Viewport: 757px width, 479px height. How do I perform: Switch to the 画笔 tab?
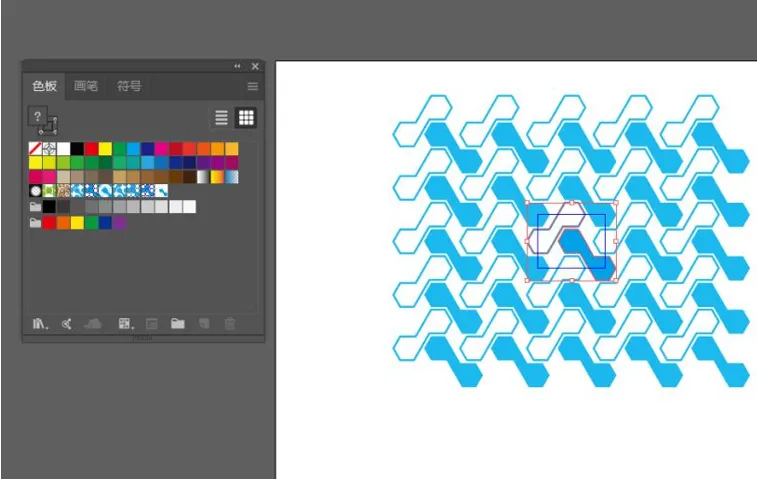pyautogui.click(x=86, y=86)
